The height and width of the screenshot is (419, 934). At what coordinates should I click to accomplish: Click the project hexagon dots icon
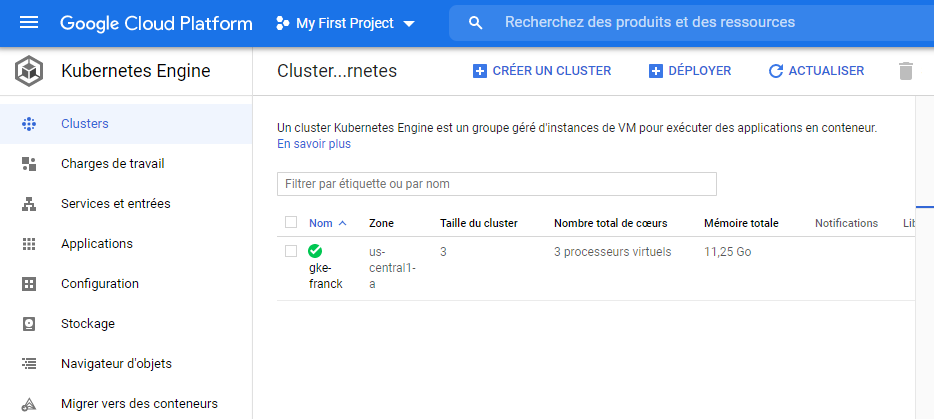click(x=282, y=23)
